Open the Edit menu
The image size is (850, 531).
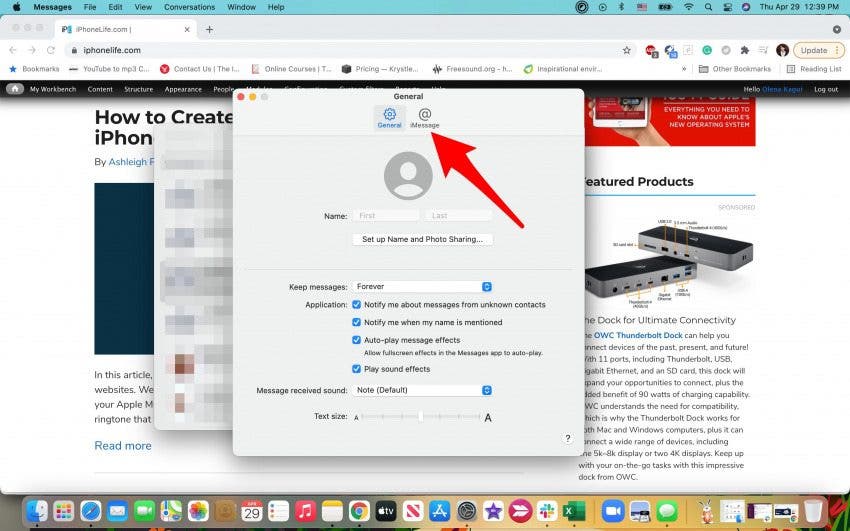pos(115,7)
